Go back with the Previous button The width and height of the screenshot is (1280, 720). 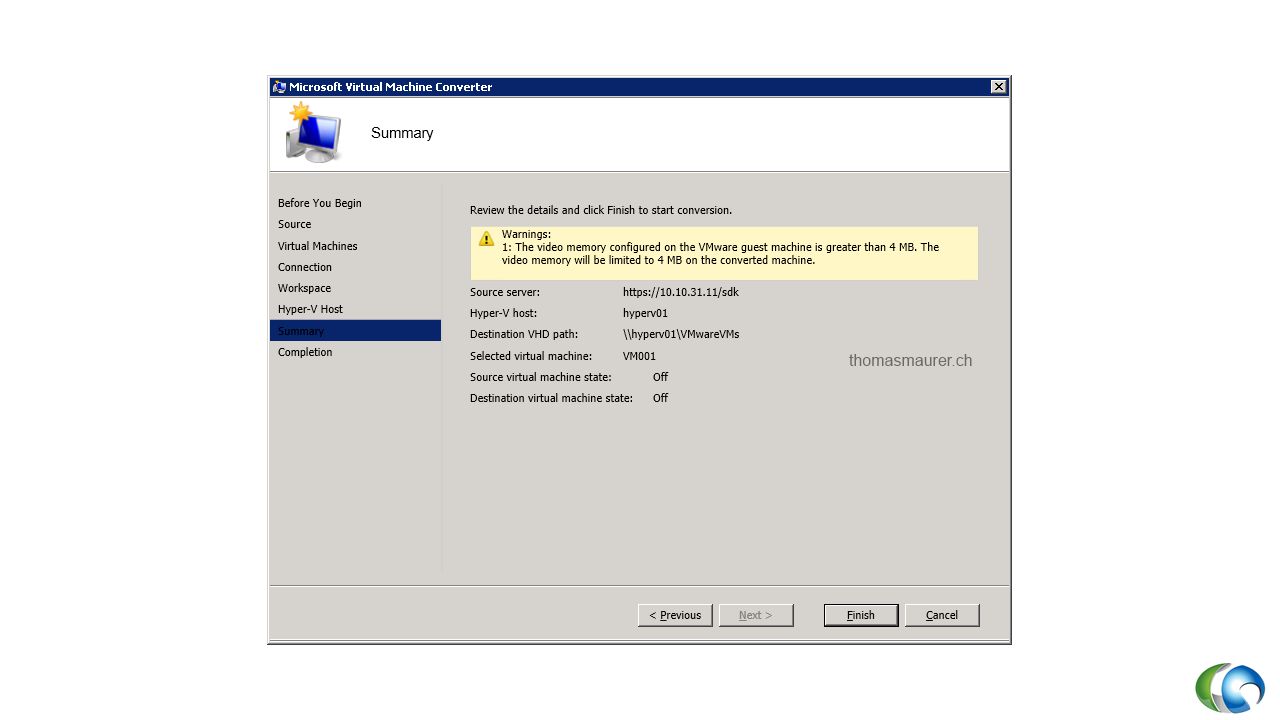pyautogui.click(x=675, y=615)
